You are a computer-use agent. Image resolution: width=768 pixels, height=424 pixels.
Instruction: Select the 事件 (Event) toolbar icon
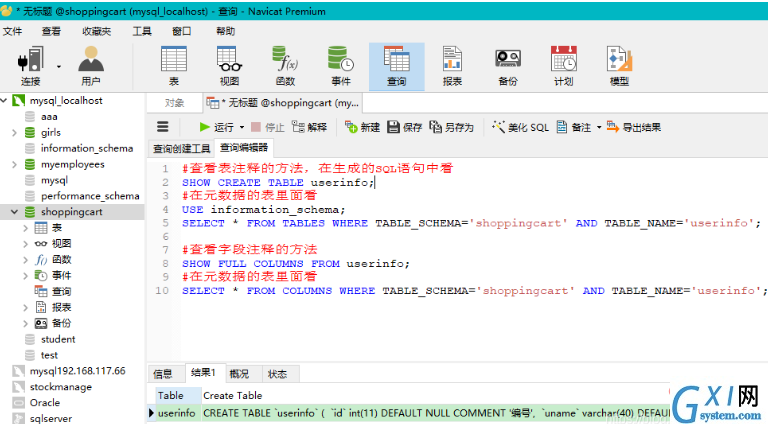pos(341,66)
